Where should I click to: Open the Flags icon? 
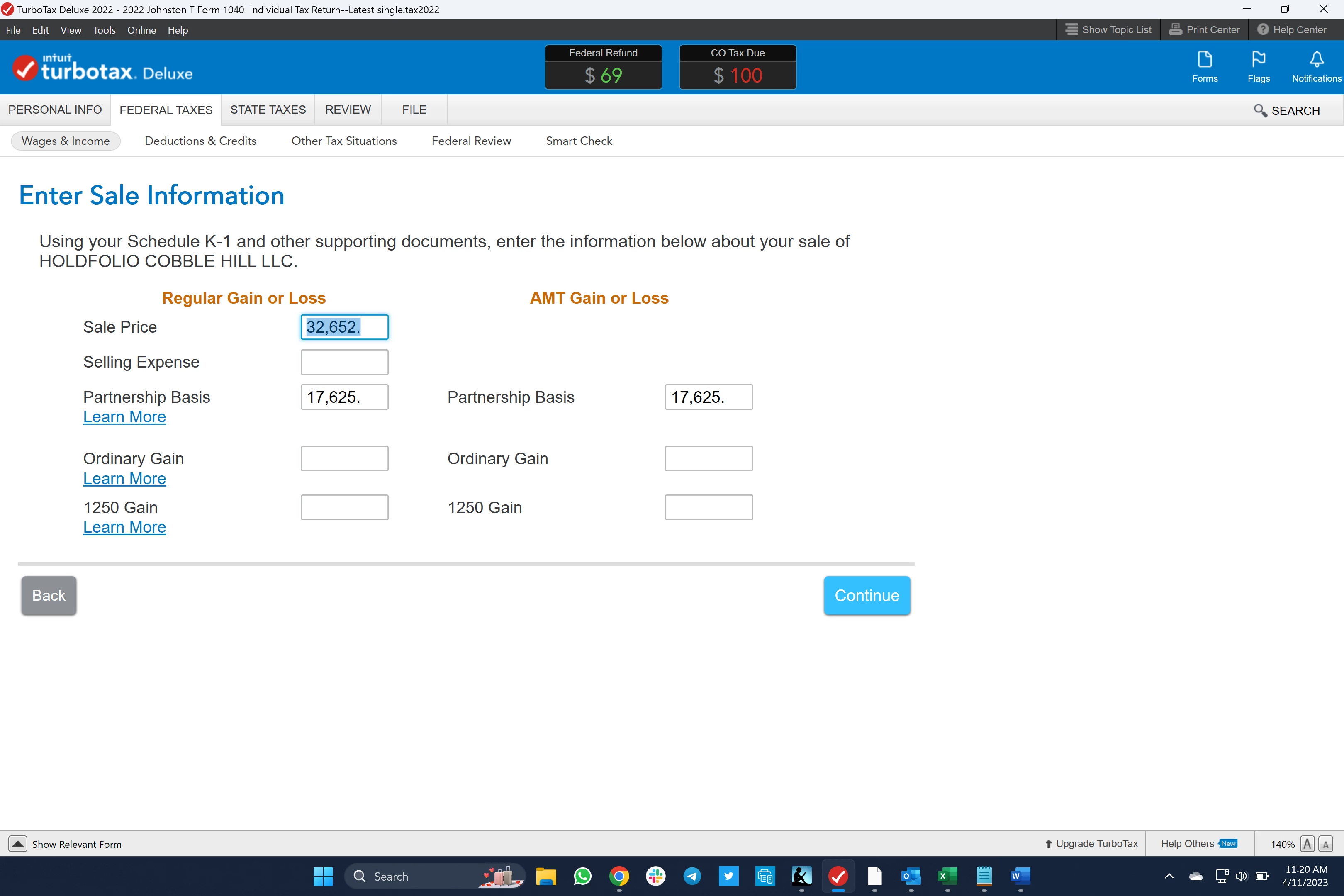[x=1258, y=66]
